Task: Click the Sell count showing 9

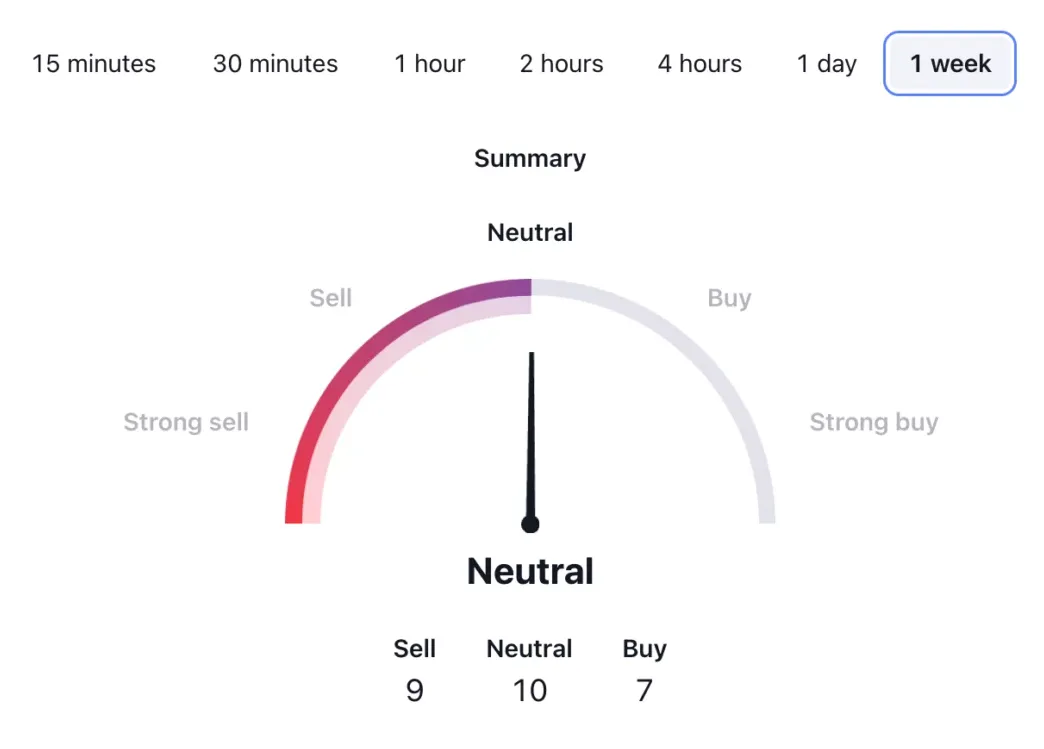Action: pos(414,690)
